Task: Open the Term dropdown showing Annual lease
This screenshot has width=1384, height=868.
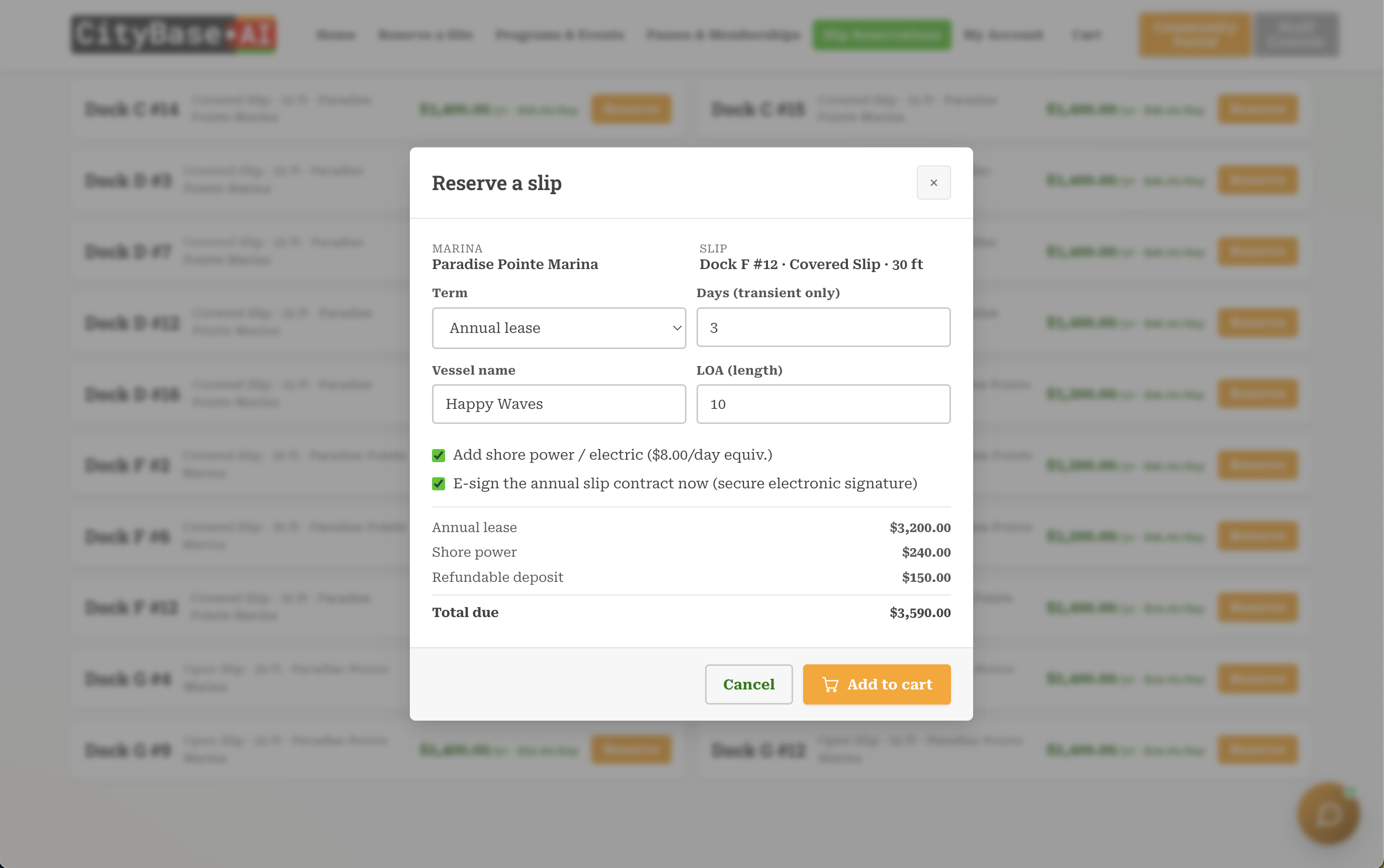Action: tap(559, 328)
